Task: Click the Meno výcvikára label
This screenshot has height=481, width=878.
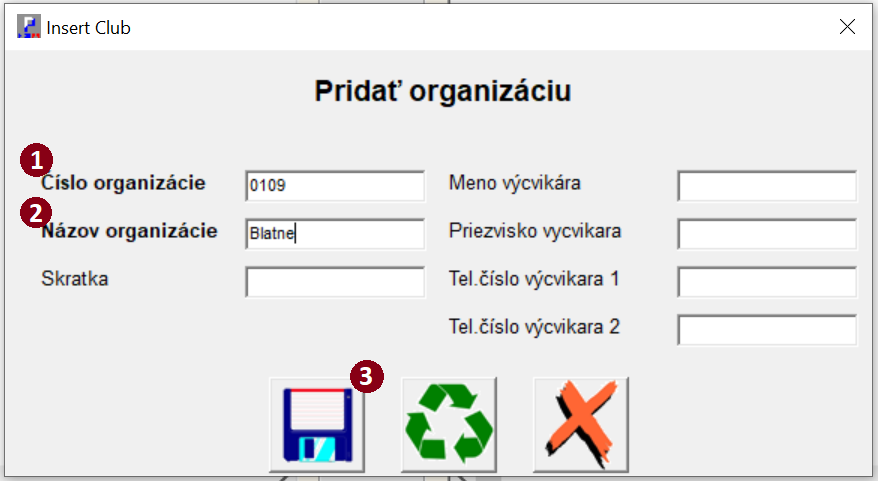Action: (x=515, y=183)
